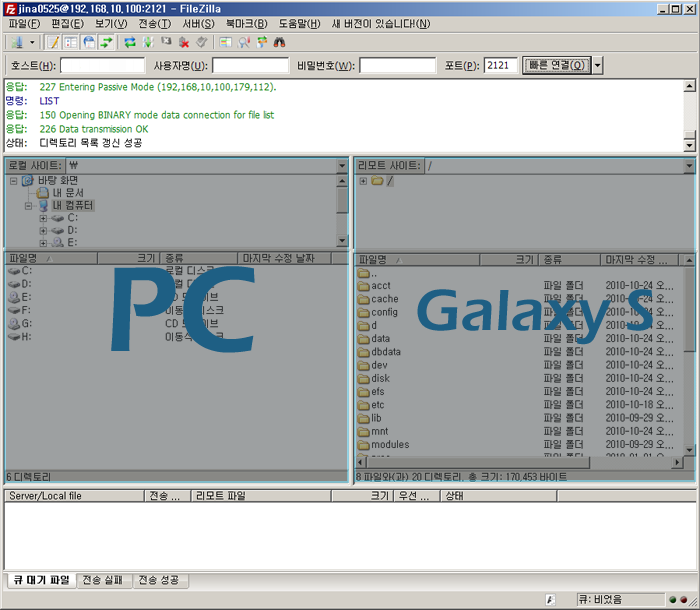Switch to 전송 실패 tab
Image resolution: width=700 pixels, height=610 pixels.
pos(102,580)
